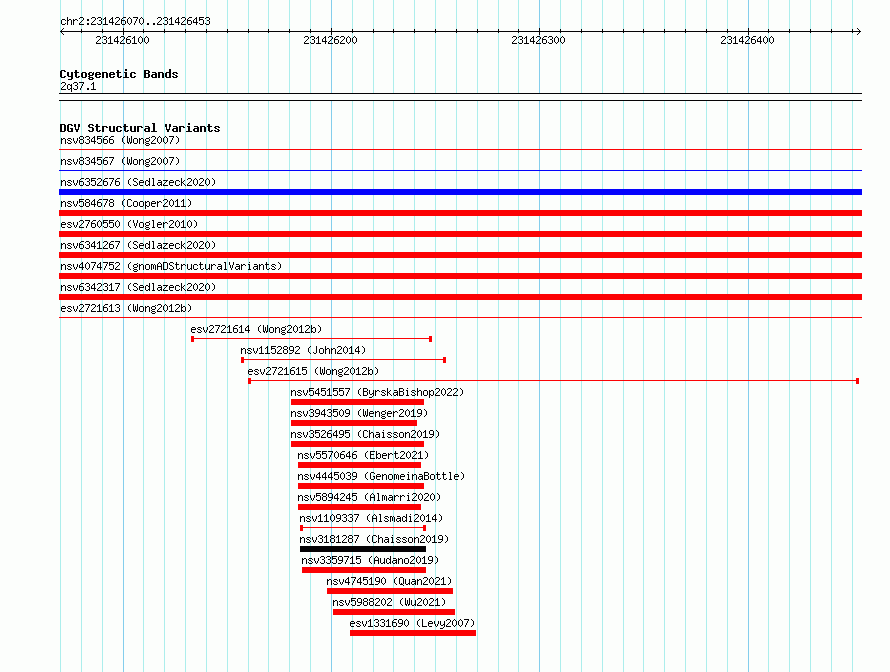Click the red bar under nsv3526495
This screenshot has height=672, width=890.
tap(357, 444)
